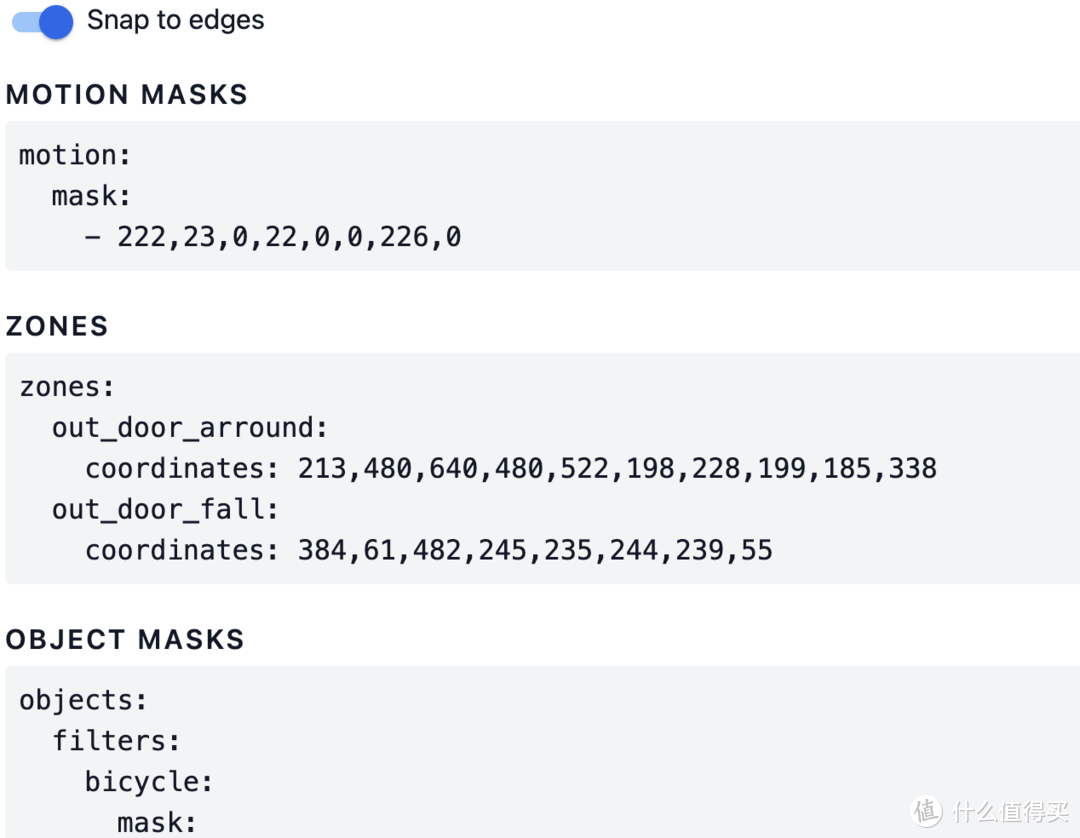Click the "filters:" line under objects
1080x838 pixels.
point(116,741)
